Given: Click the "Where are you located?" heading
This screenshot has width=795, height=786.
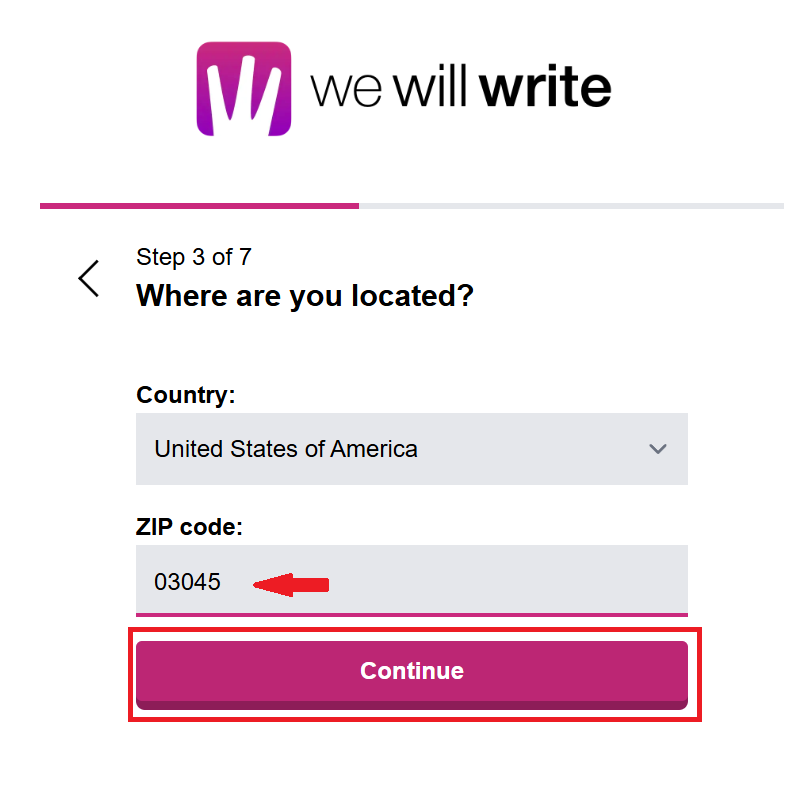Looking at the screenshot, I should click(x=304, y=296).
